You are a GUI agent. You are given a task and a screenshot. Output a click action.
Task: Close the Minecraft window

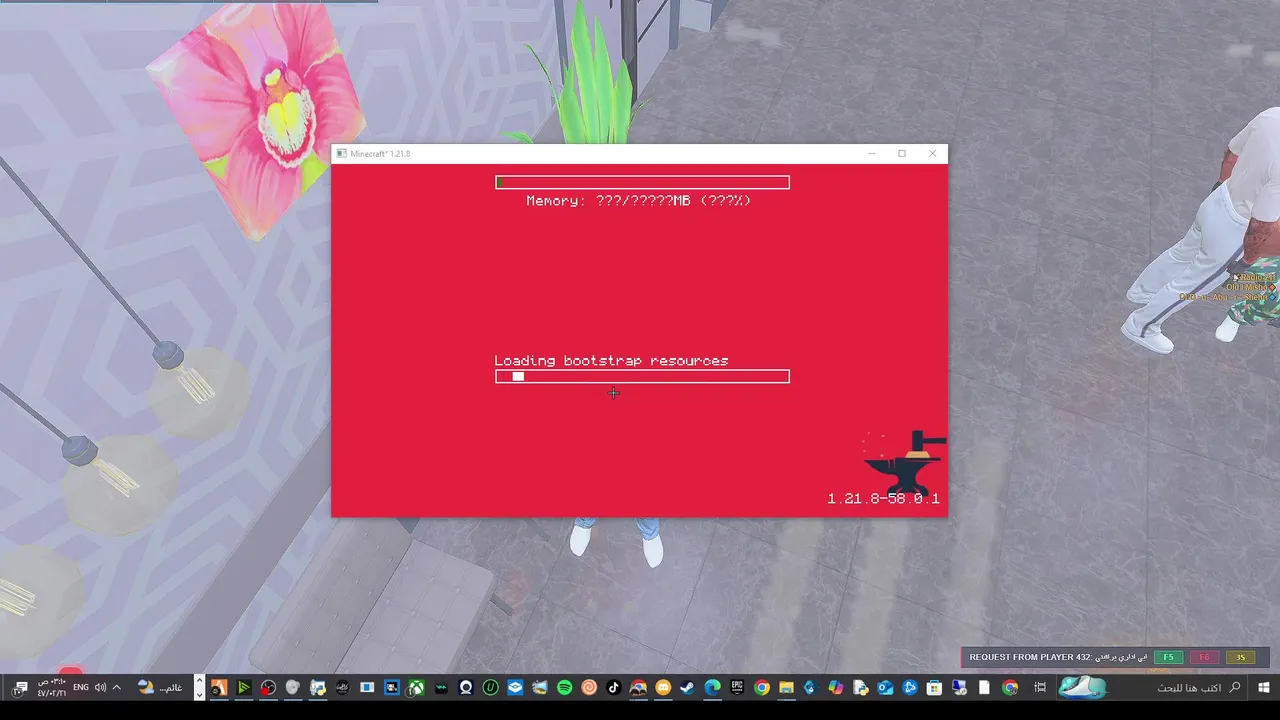point(932,154)
